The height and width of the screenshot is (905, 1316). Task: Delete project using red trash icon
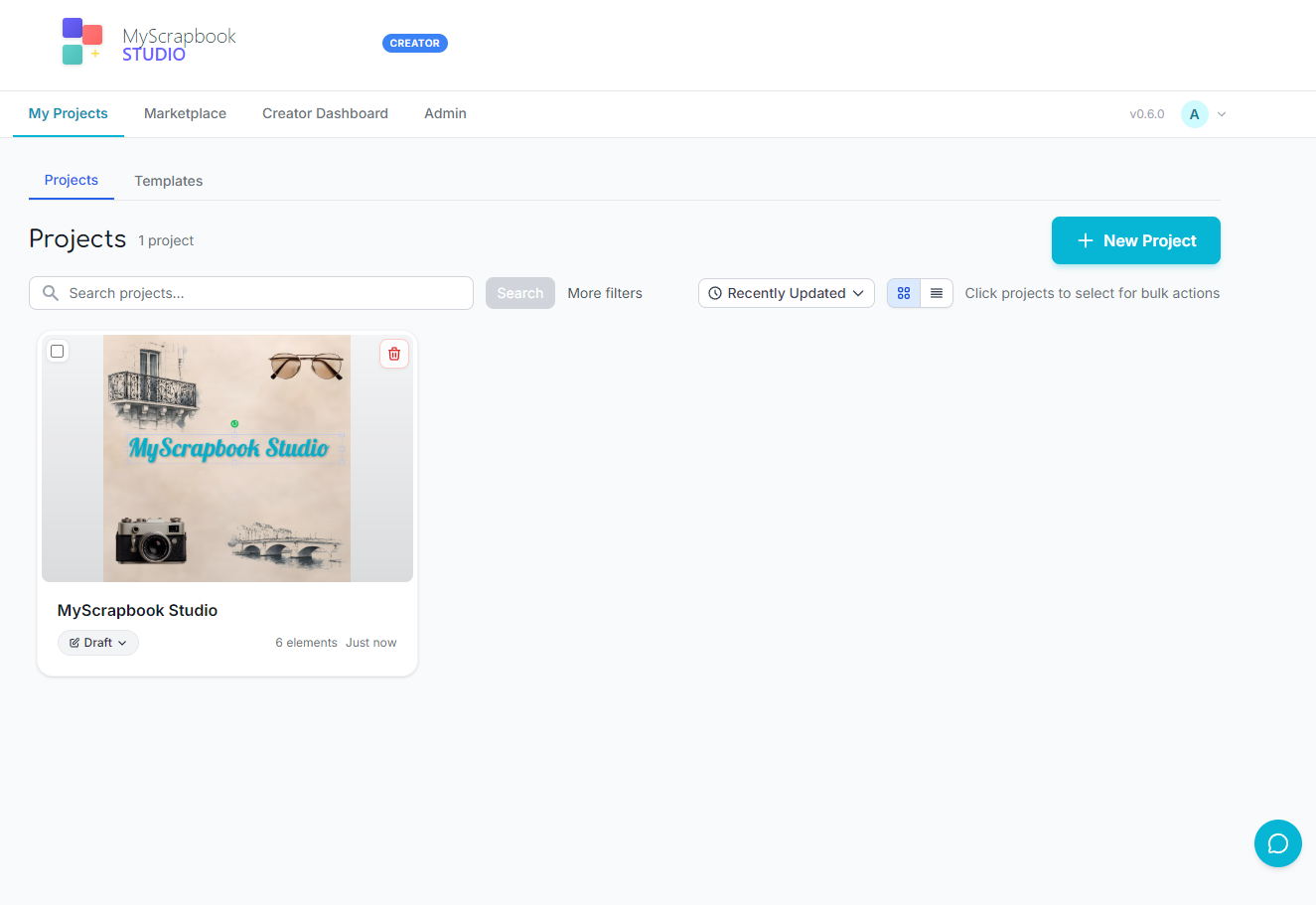tap(394, 354)
